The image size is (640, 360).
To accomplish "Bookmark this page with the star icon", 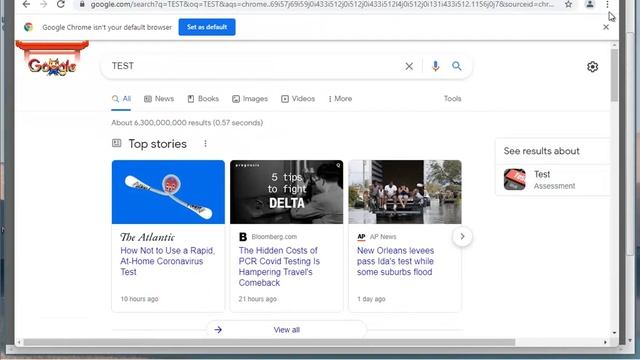I will point(568,4).
